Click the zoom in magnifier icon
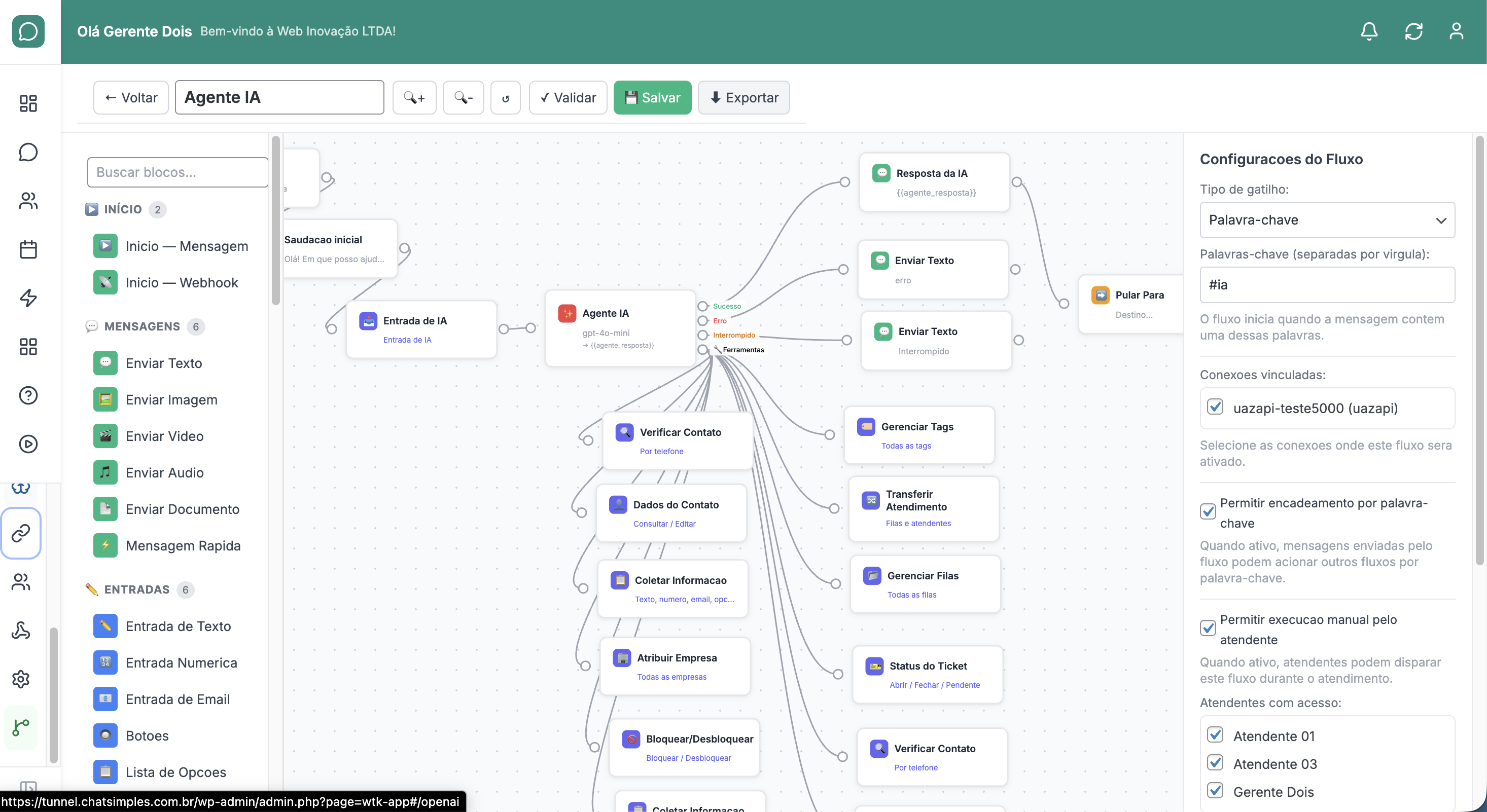This screenshot has height=812, width=1487. [x=414, y=97]
